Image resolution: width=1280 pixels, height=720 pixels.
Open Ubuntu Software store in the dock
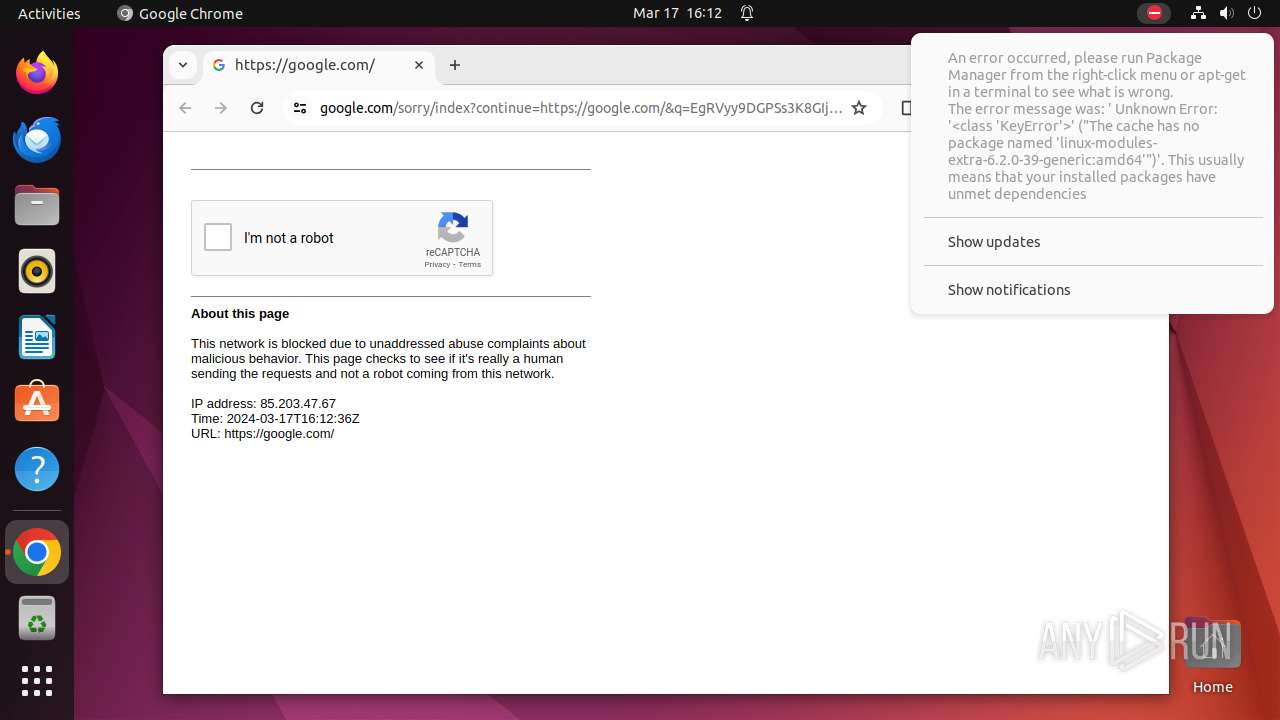click(x=37, y=403)
